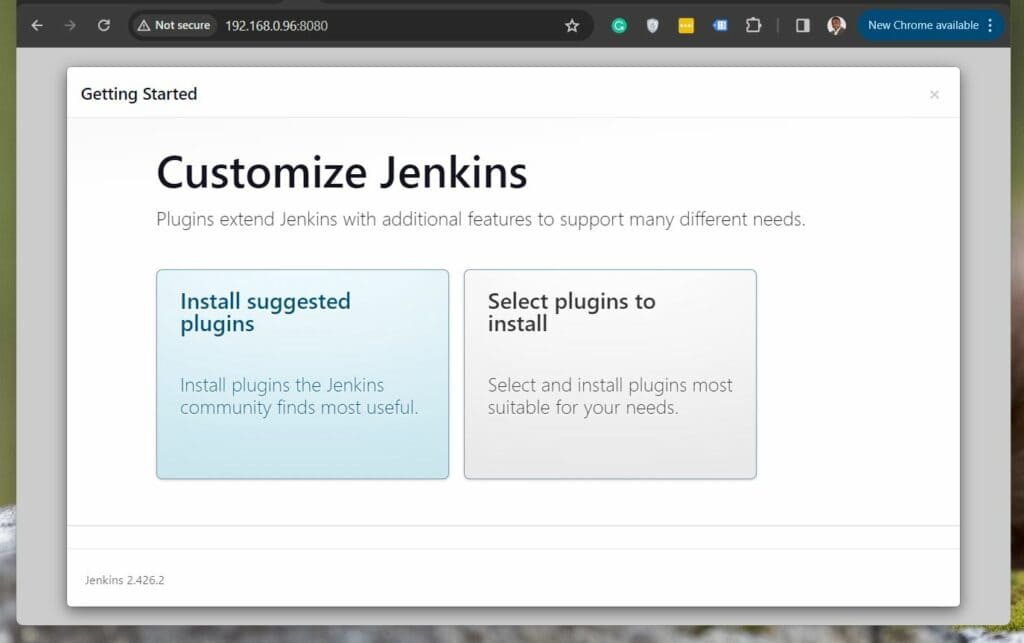The height and width of the screenshot is (643, 1024).
Task: Open the yellow extension icon
Action: click(x=686, y=25)
